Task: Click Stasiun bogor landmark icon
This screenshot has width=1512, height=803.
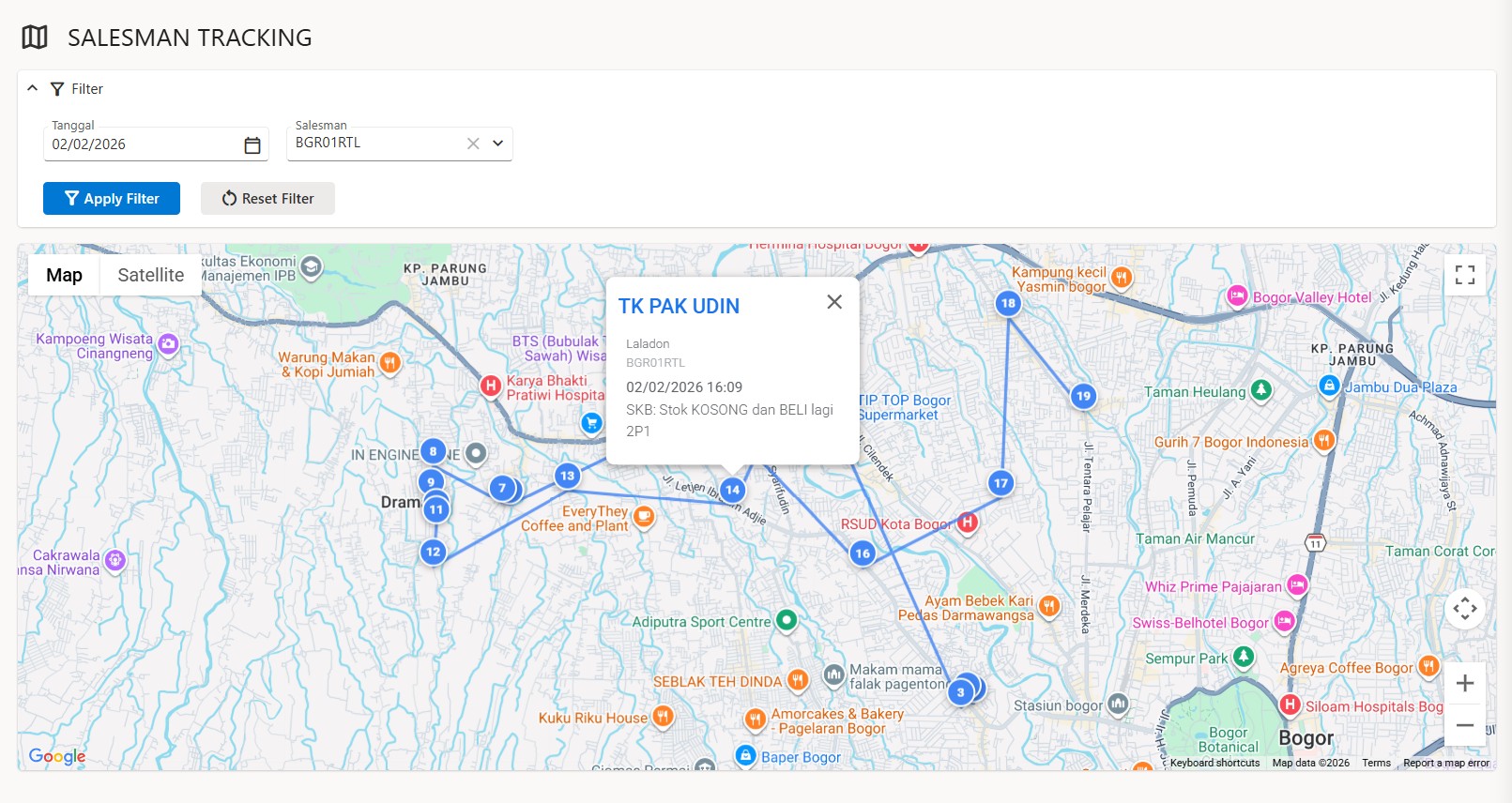Action: coord(1118,704)
